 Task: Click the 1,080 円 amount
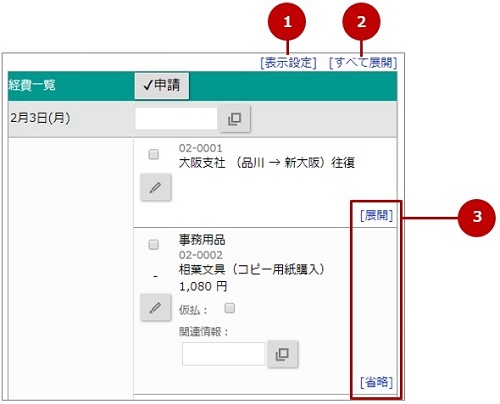point(203,286)
